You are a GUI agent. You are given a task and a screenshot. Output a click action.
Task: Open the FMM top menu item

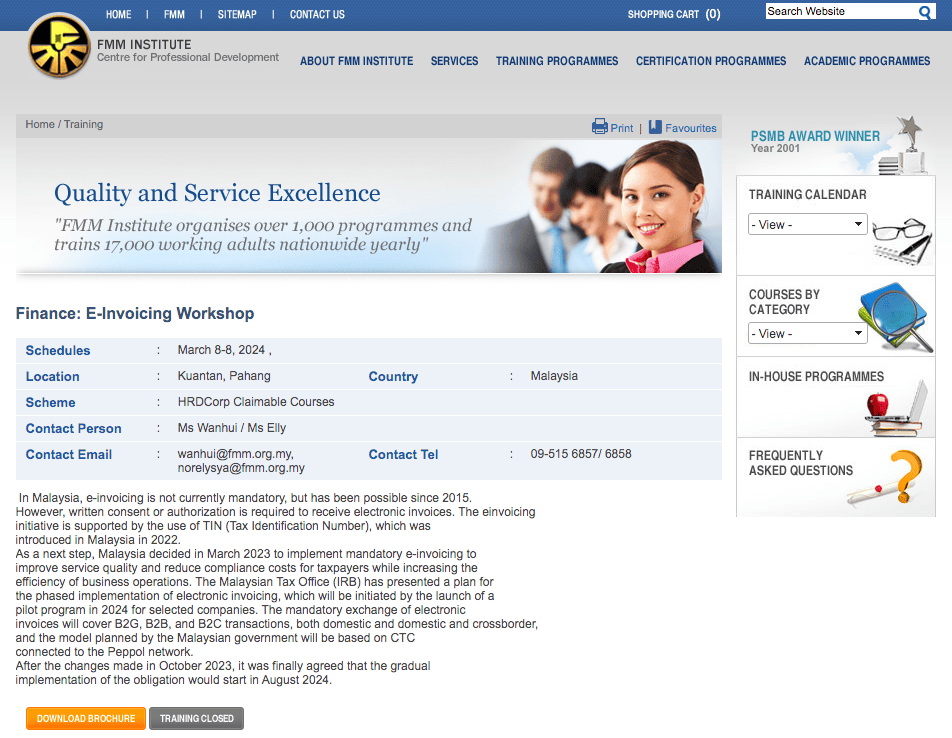(x=174, y=15)
